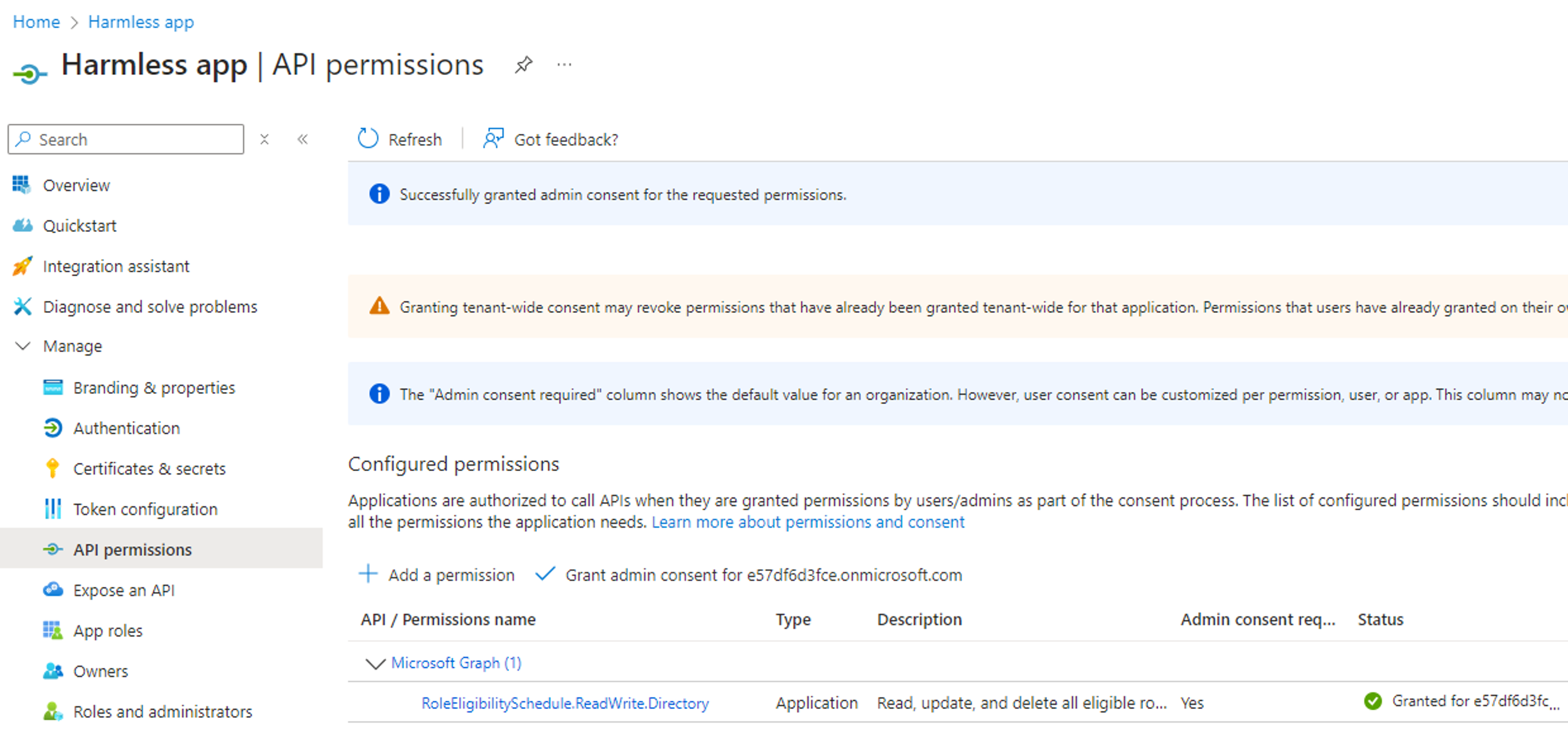Click the green granted status checkmark
This screenshot has height=734, width=1568.
point(1372,701)
